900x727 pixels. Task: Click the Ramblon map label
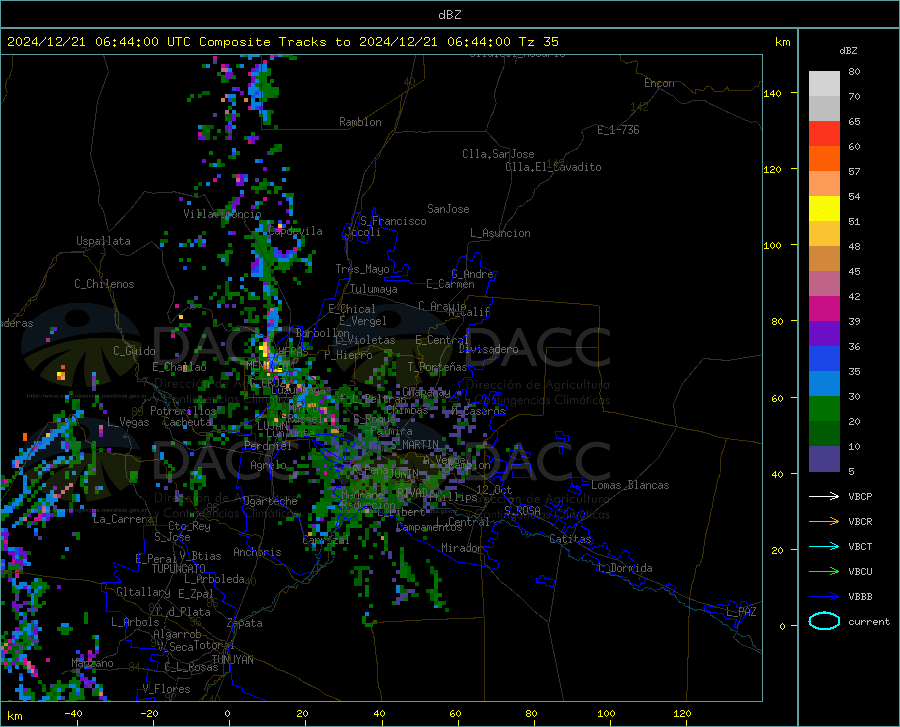360,122
